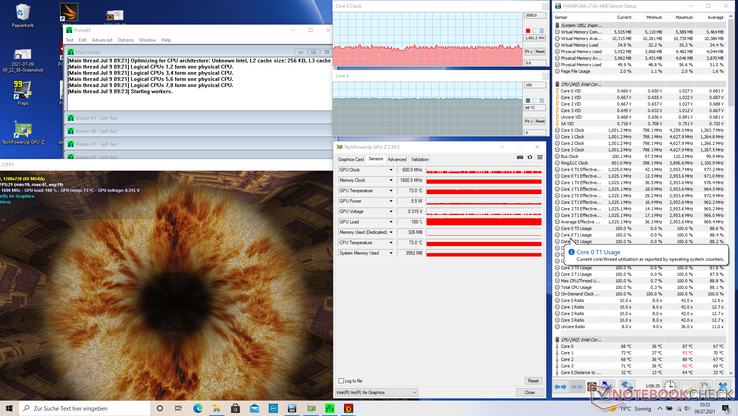Open the GPU-Z hamburger menu icon
738x416 pixels.
coord(540,157)
